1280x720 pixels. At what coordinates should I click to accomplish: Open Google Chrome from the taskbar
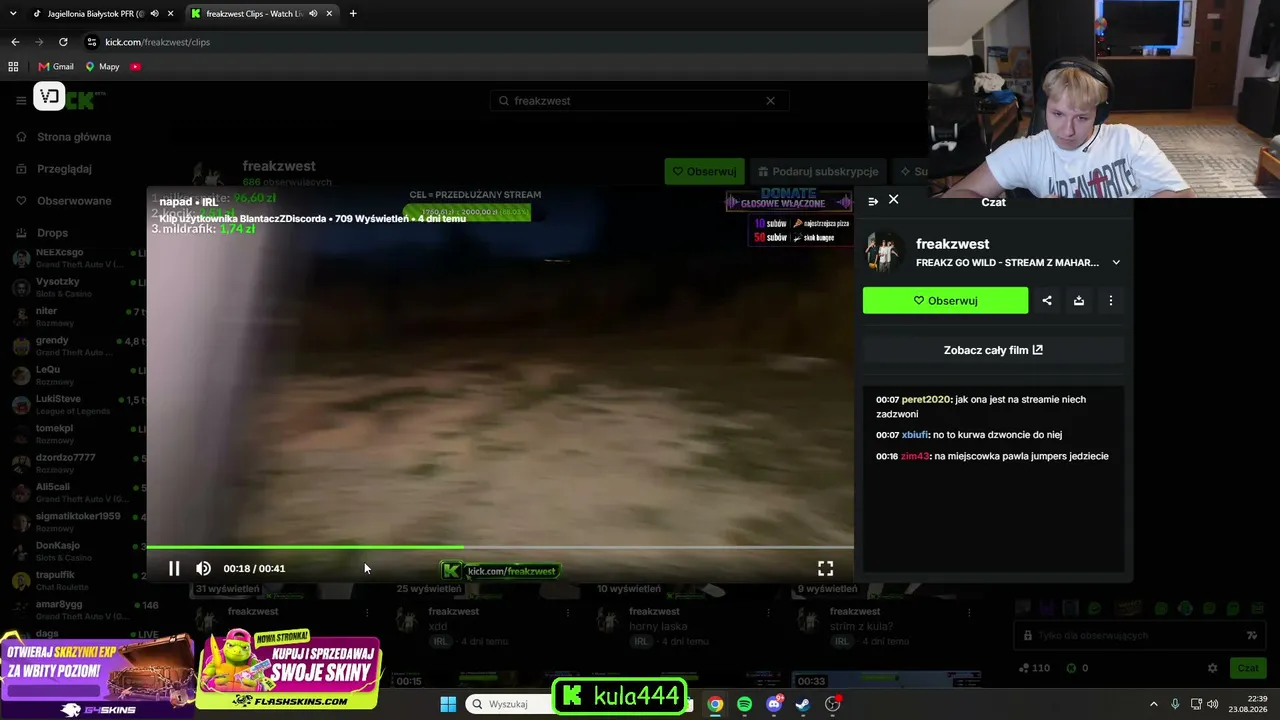[x=715, y=704]
